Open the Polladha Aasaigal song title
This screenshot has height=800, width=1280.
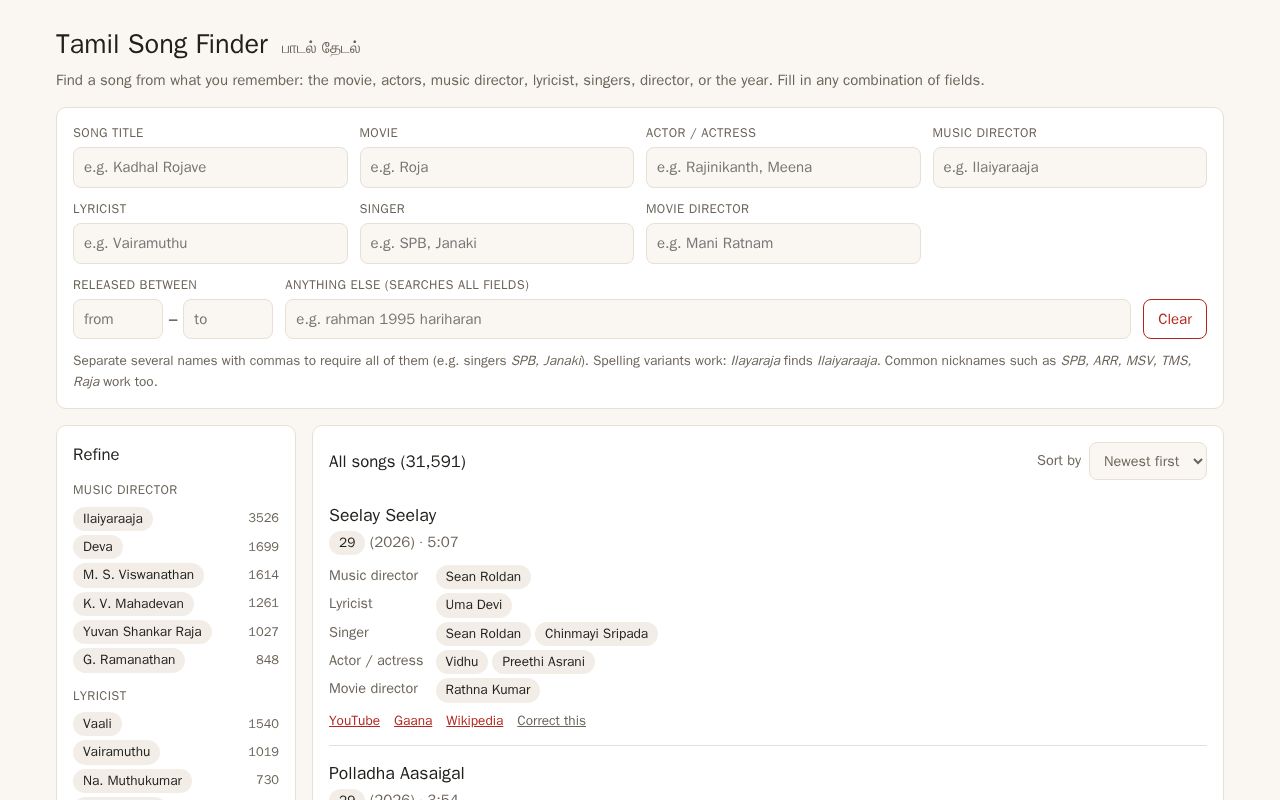click(x=397, y=773)
